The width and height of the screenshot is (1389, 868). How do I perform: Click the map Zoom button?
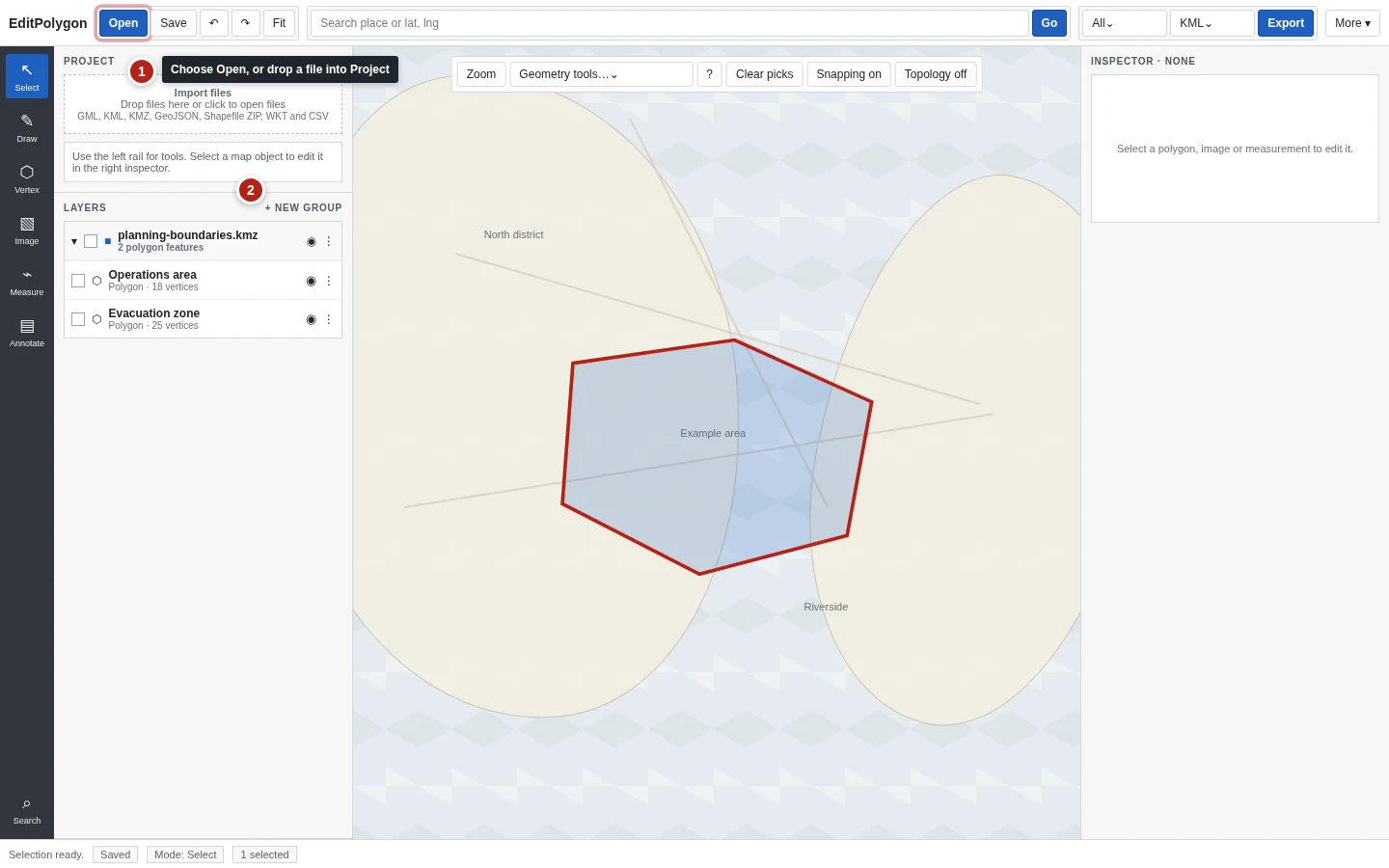pyautogui.click(x=481, y=74)
